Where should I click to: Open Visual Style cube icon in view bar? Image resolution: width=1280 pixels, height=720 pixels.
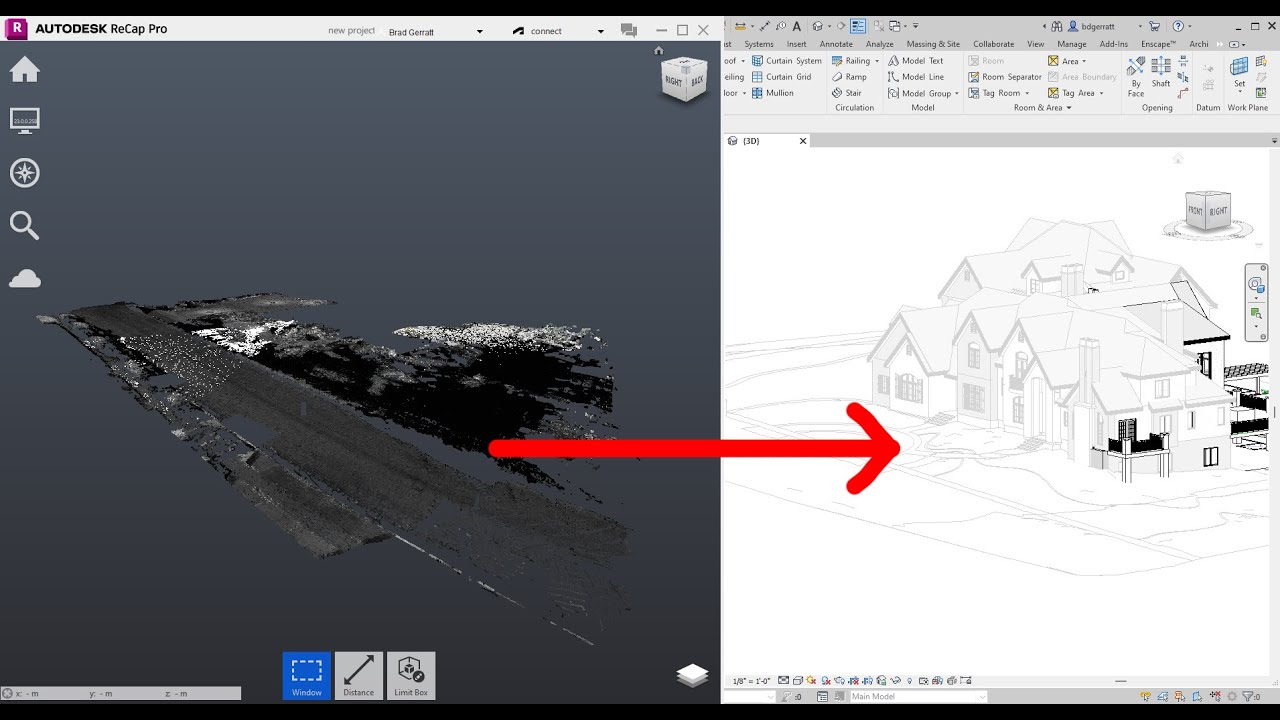pyautogui.click(x=798, y=681)
